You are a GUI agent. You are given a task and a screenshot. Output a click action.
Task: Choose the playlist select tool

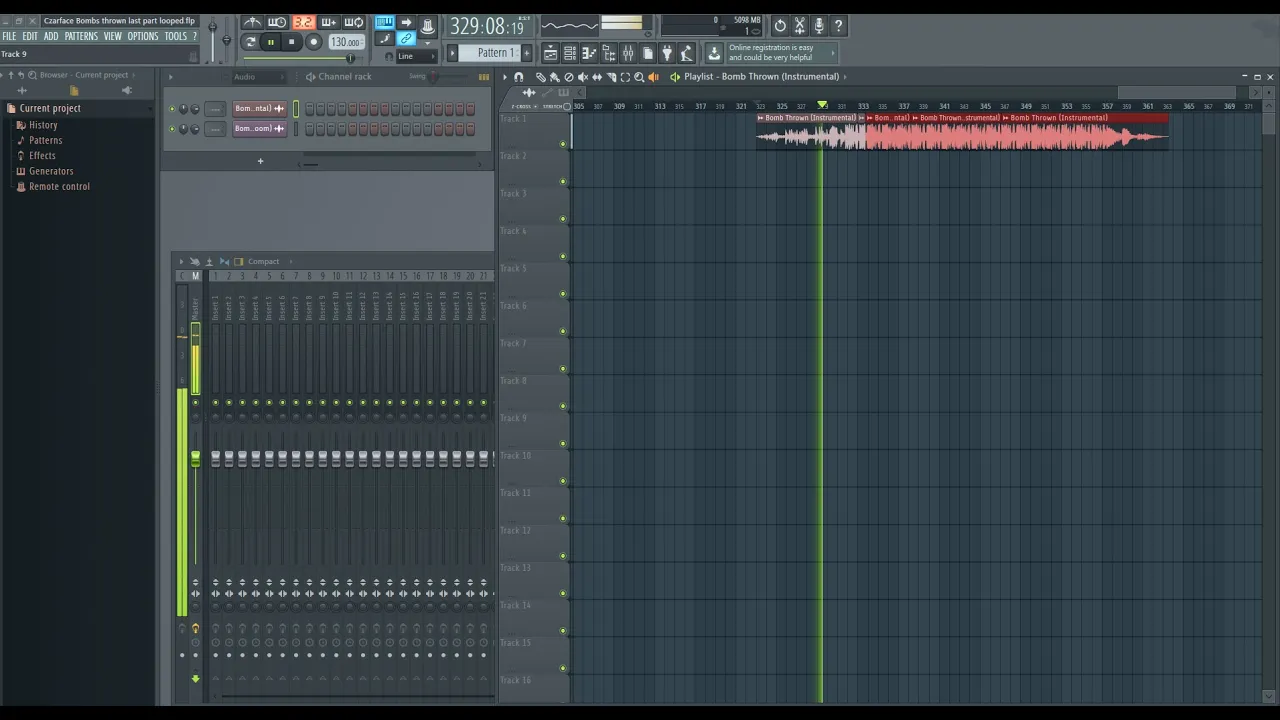pos(625,77)
